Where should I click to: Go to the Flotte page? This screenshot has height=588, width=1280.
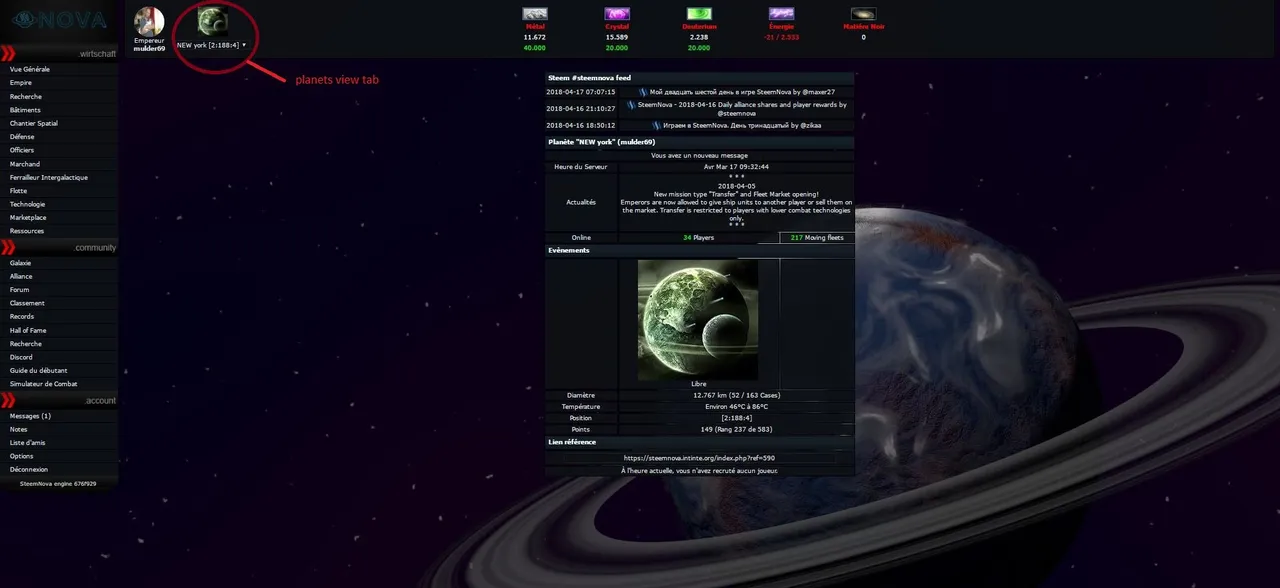click(x=19, y=191)
